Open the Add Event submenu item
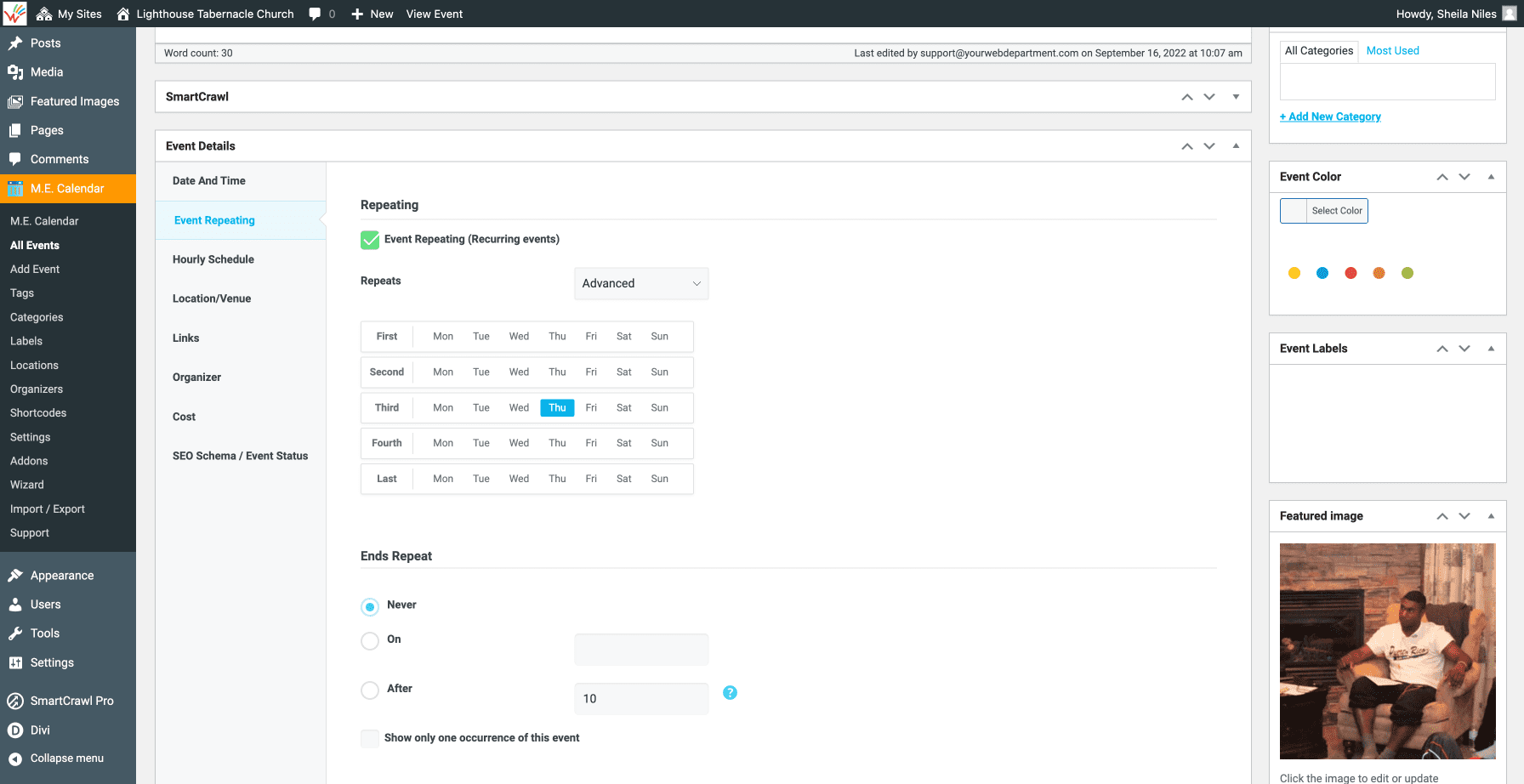The height and width of the screenshot is (784, 1524). pos(35,270)
